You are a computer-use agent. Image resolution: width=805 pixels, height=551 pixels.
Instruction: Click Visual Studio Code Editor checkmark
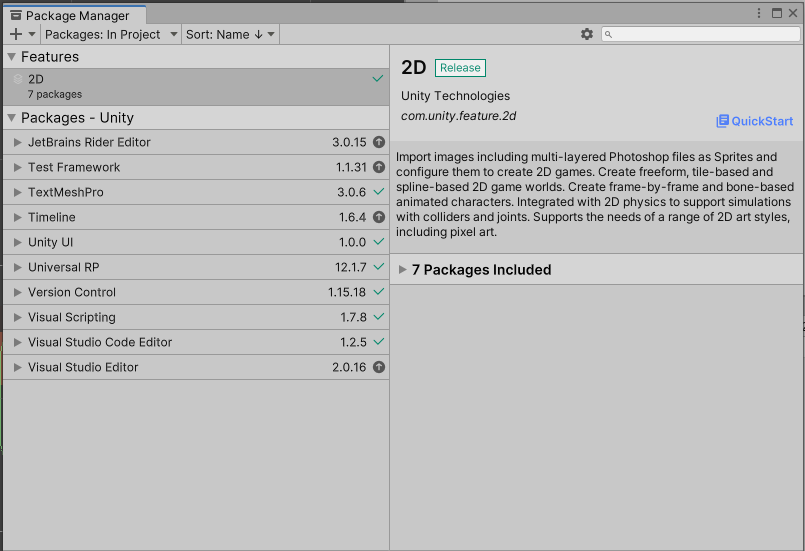click(x=379, y=341)
